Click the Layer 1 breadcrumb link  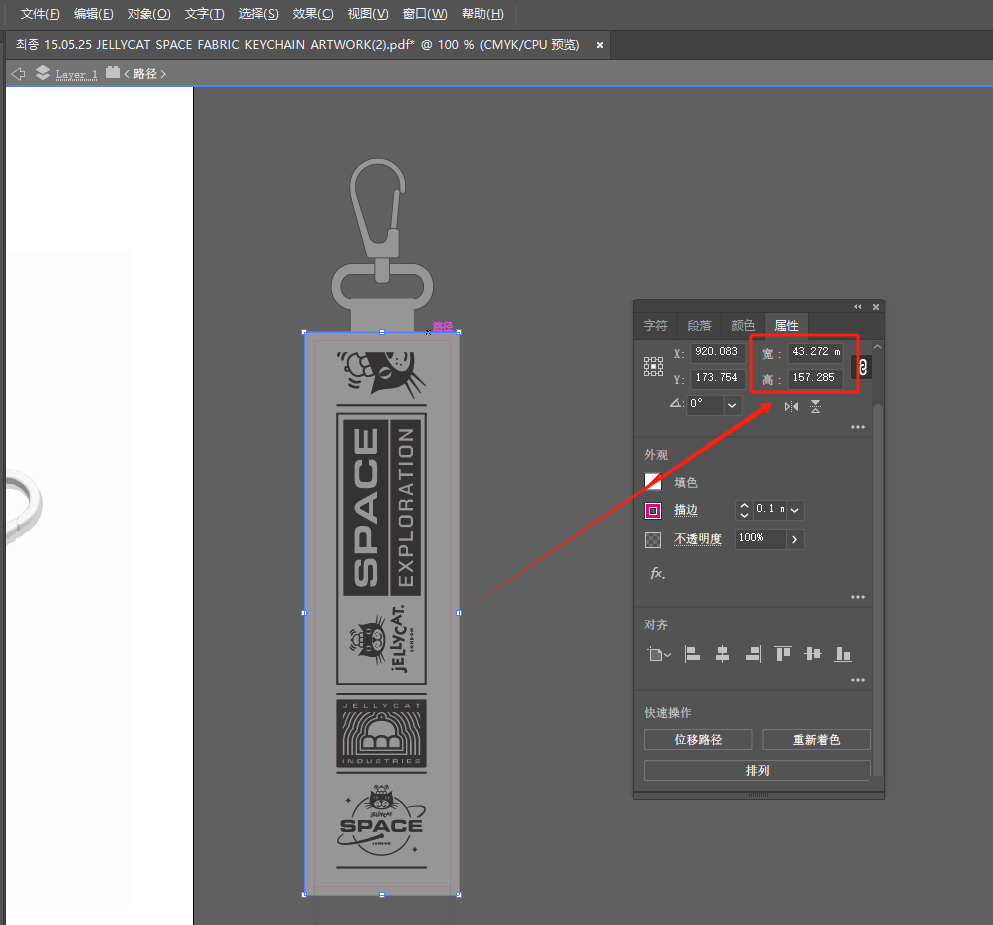pos(77,74)
